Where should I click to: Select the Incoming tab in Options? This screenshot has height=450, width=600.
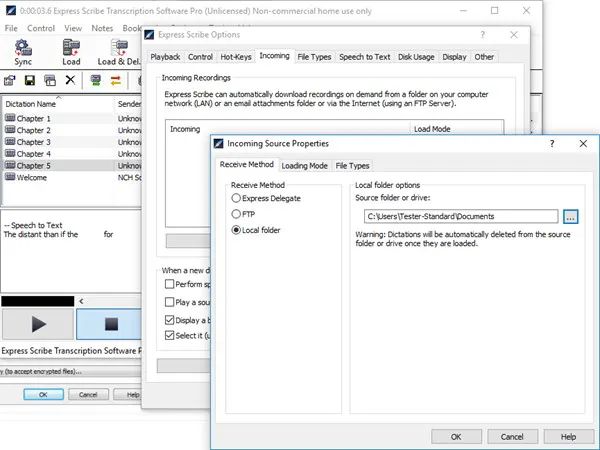tap(274, 56)
